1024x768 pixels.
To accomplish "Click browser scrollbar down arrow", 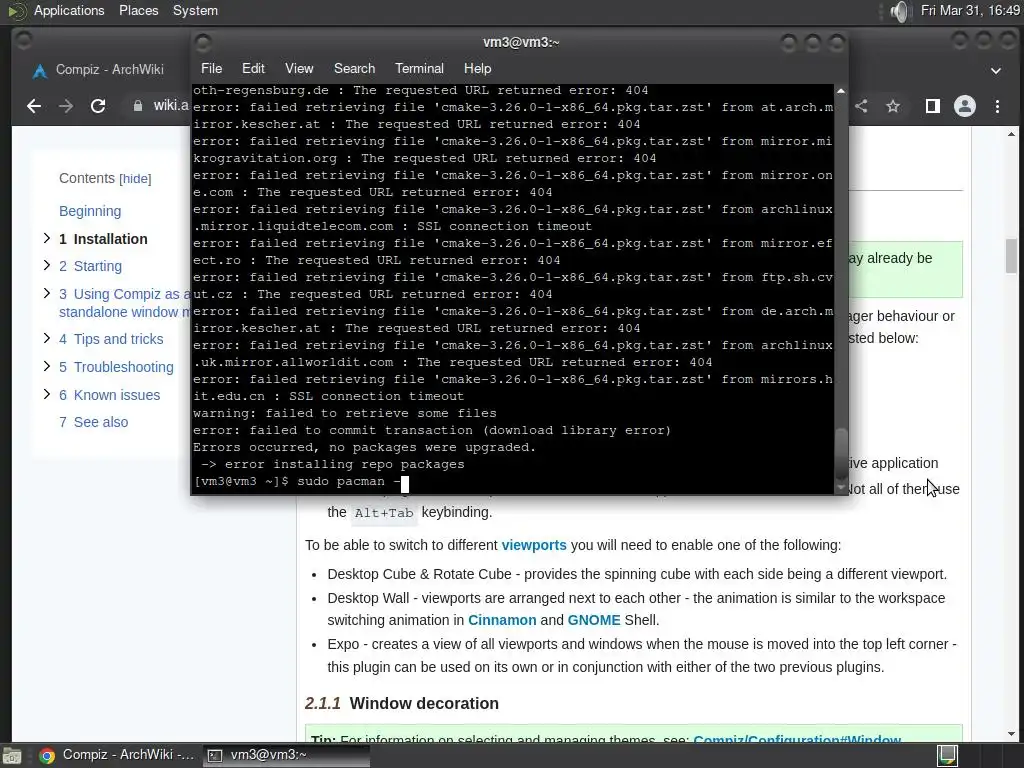I will [1012, 733].
